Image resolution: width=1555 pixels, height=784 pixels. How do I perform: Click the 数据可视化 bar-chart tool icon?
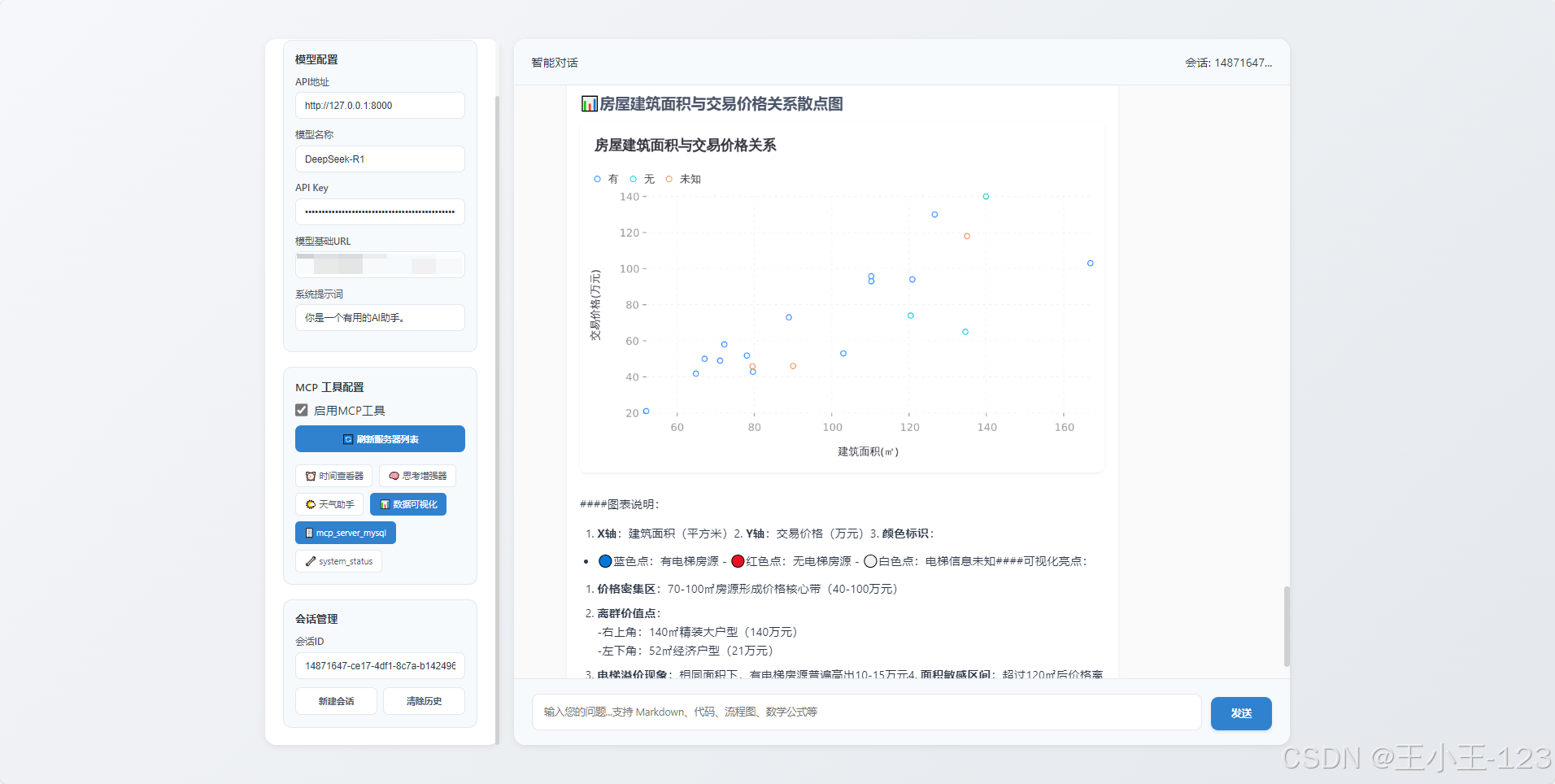(384, 504)
